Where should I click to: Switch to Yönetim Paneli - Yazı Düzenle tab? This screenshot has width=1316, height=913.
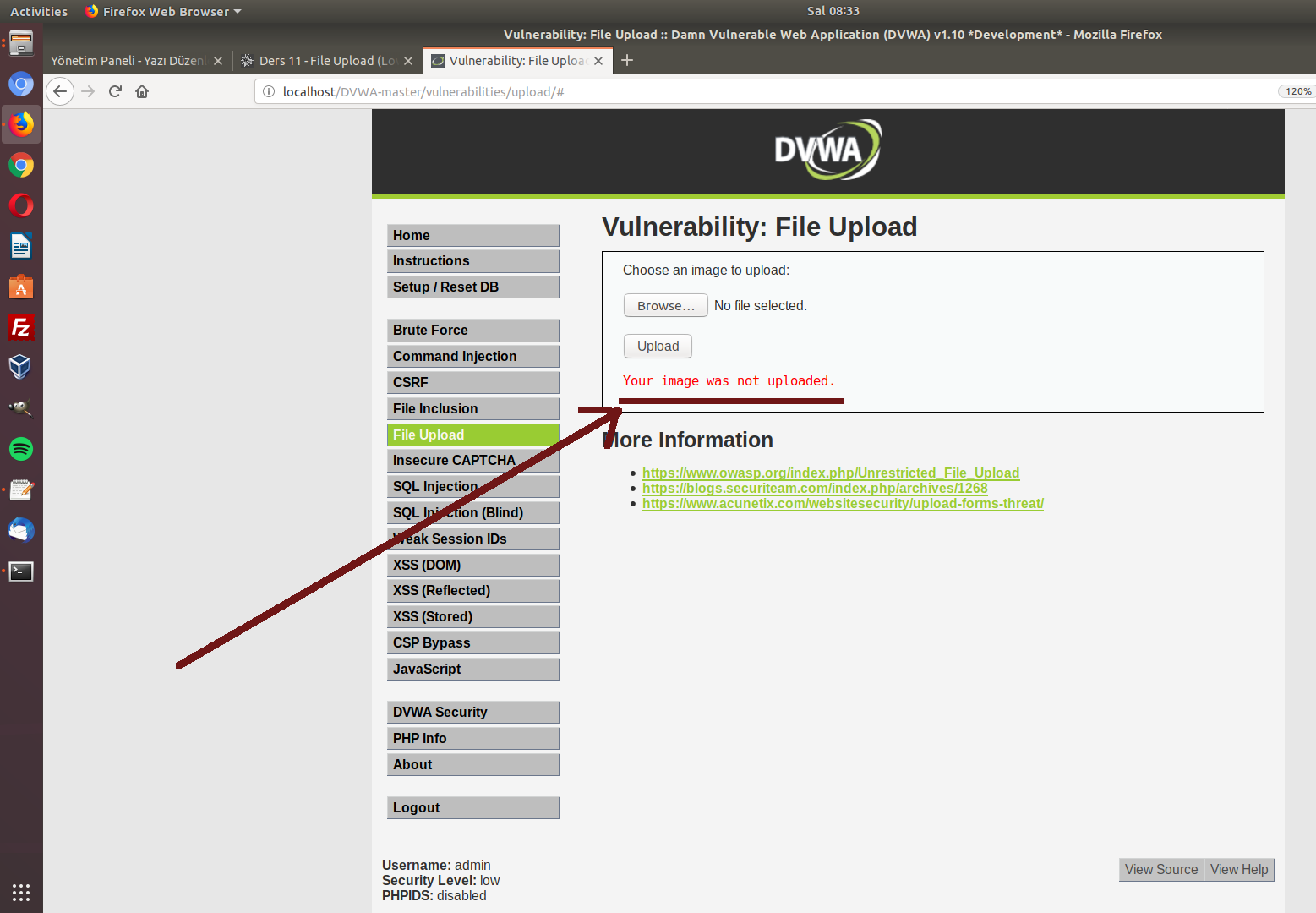tap(128, 61)
